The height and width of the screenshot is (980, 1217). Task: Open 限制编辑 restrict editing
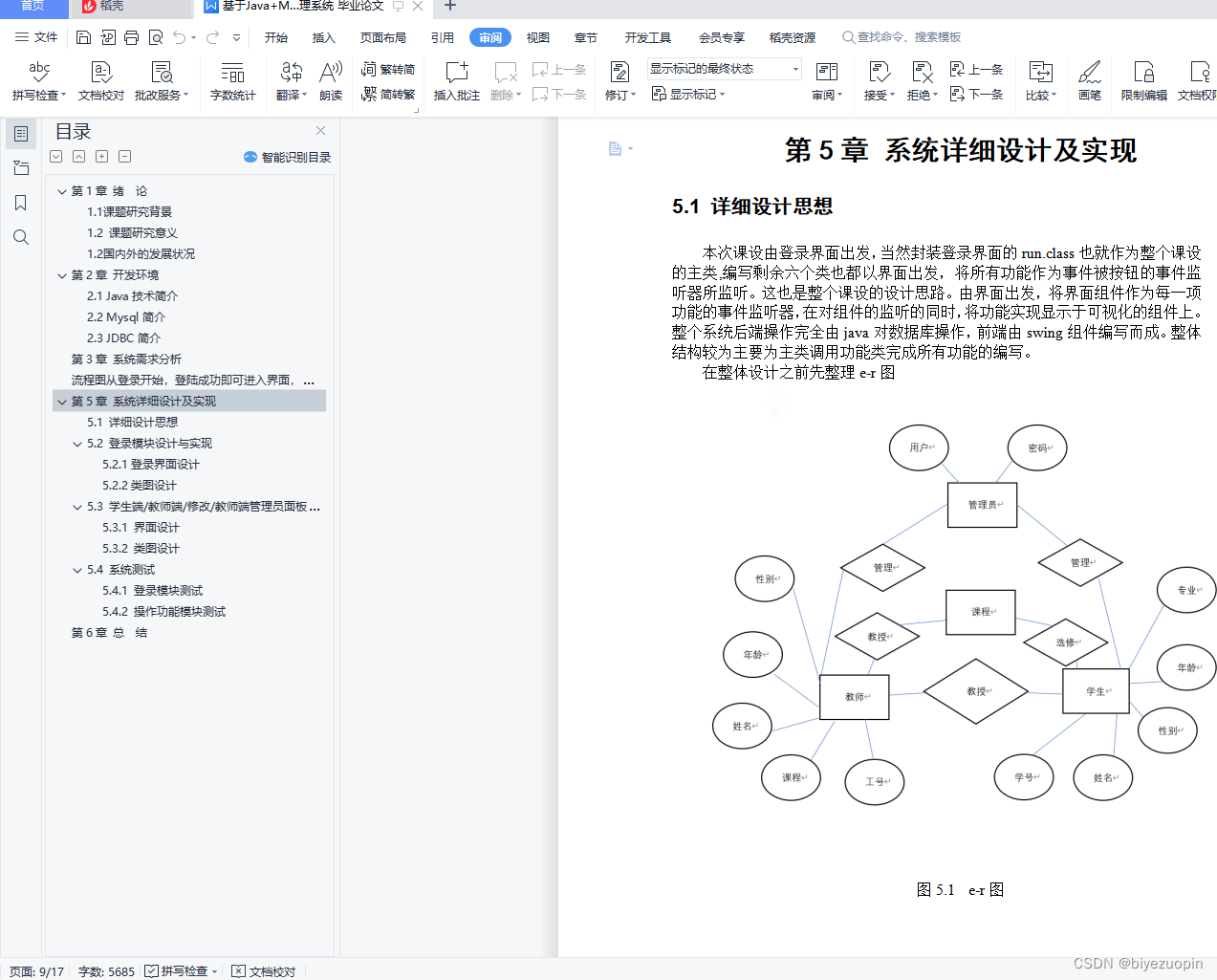[1143, 81]
